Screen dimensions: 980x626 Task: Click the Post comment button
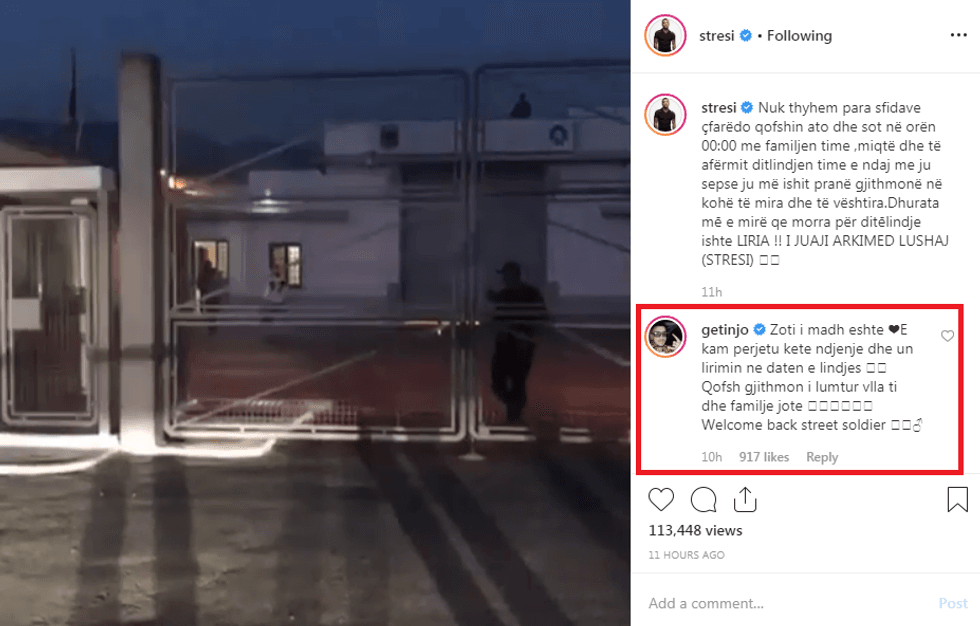(x=953, y=603)
